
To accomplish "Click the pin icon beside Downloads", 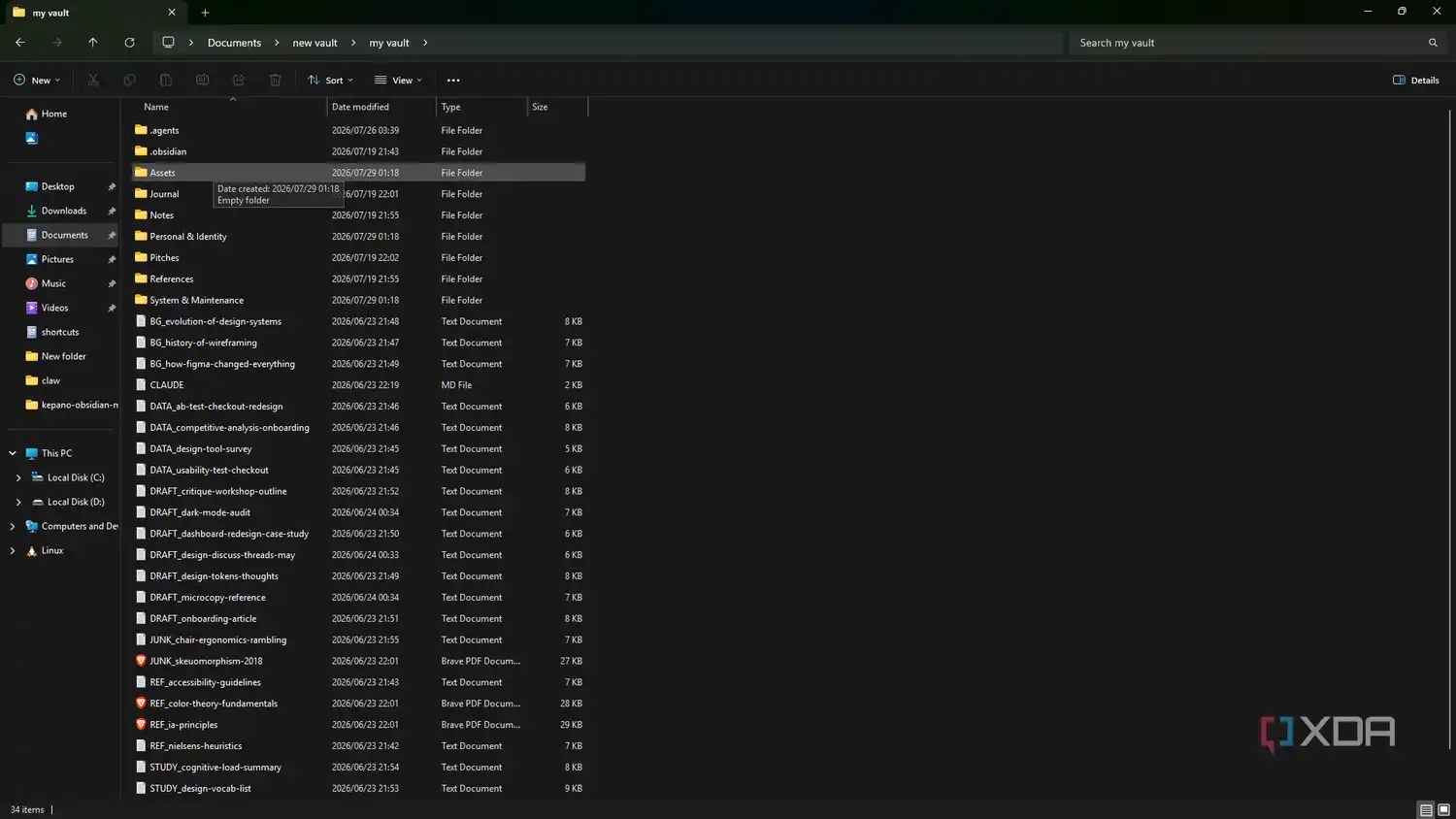I will (x=112, y=211).
